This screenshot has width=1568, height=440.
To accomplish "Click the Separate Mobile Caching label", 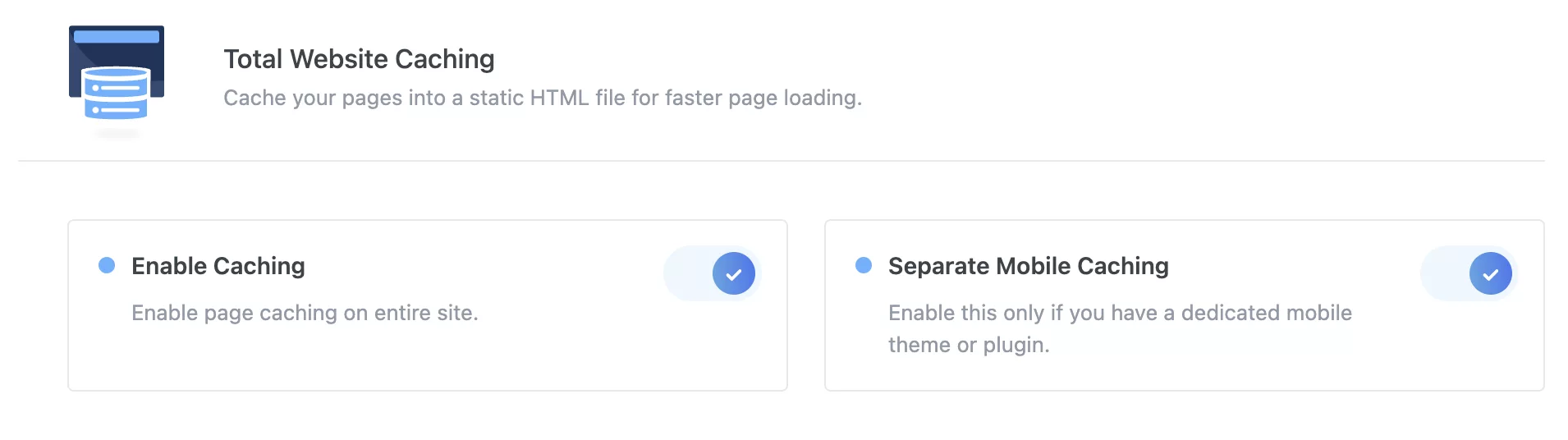I will [x=1029, y=266].
